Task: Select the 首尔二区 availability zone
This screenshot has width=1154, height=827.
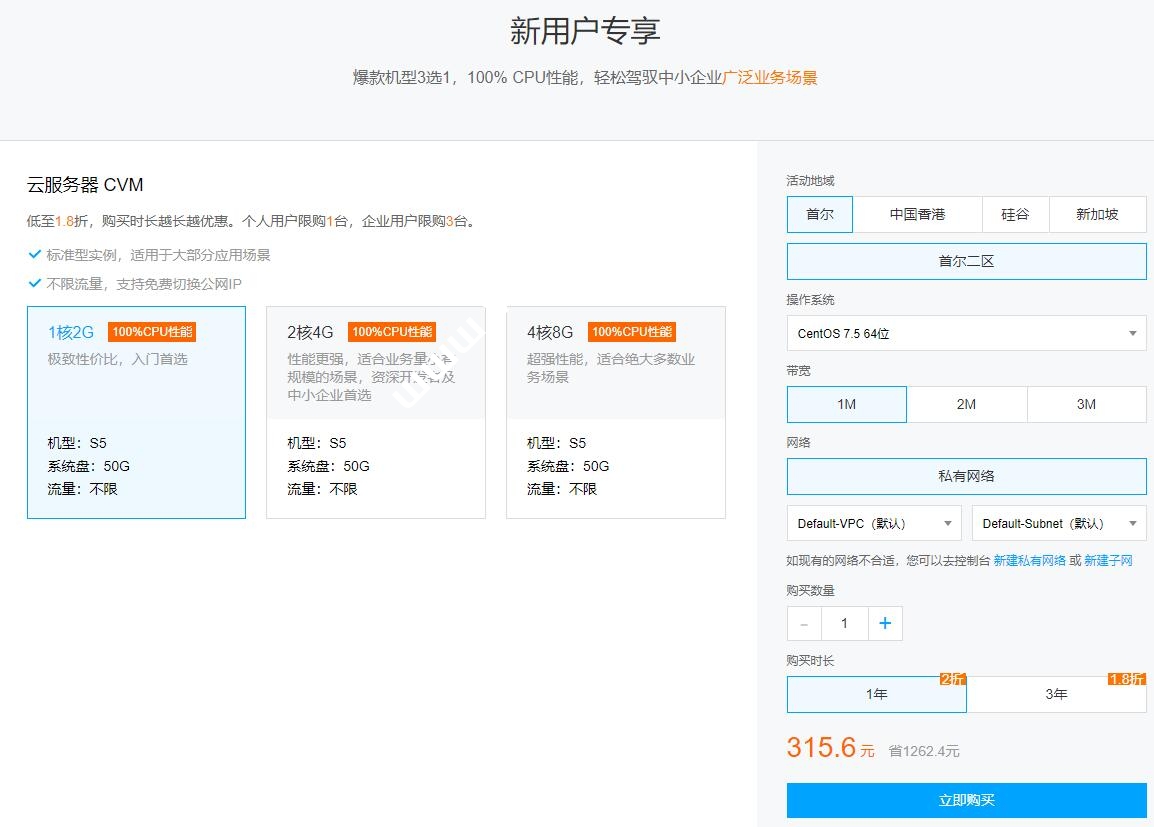Action: [966, 261]
